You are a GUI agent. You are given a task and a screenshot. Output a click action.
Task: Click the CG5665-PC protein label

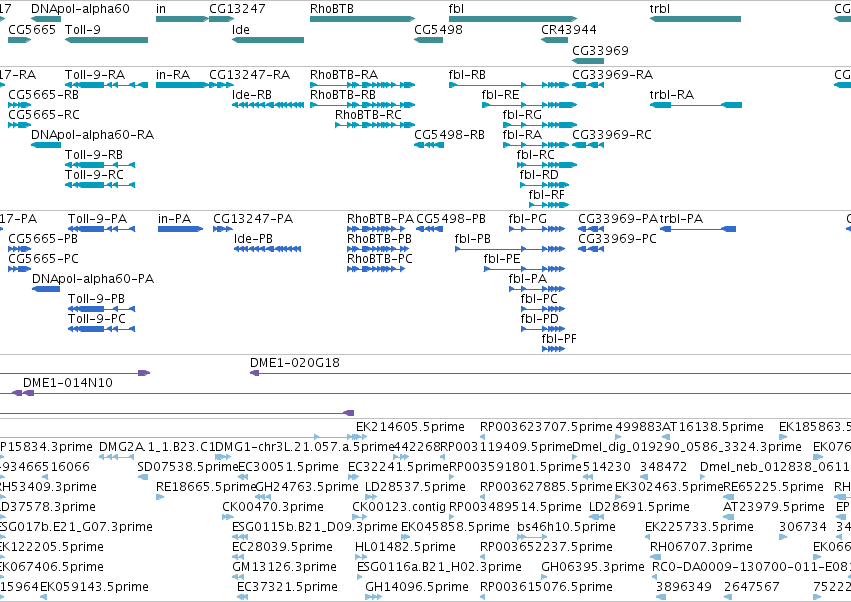[x=43, y=259]
